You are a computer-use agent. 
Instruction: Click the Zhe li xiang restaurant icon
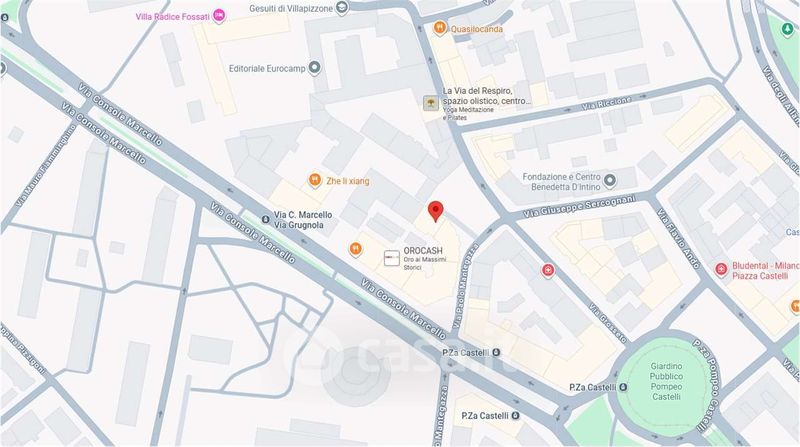(x=315, y=180)
